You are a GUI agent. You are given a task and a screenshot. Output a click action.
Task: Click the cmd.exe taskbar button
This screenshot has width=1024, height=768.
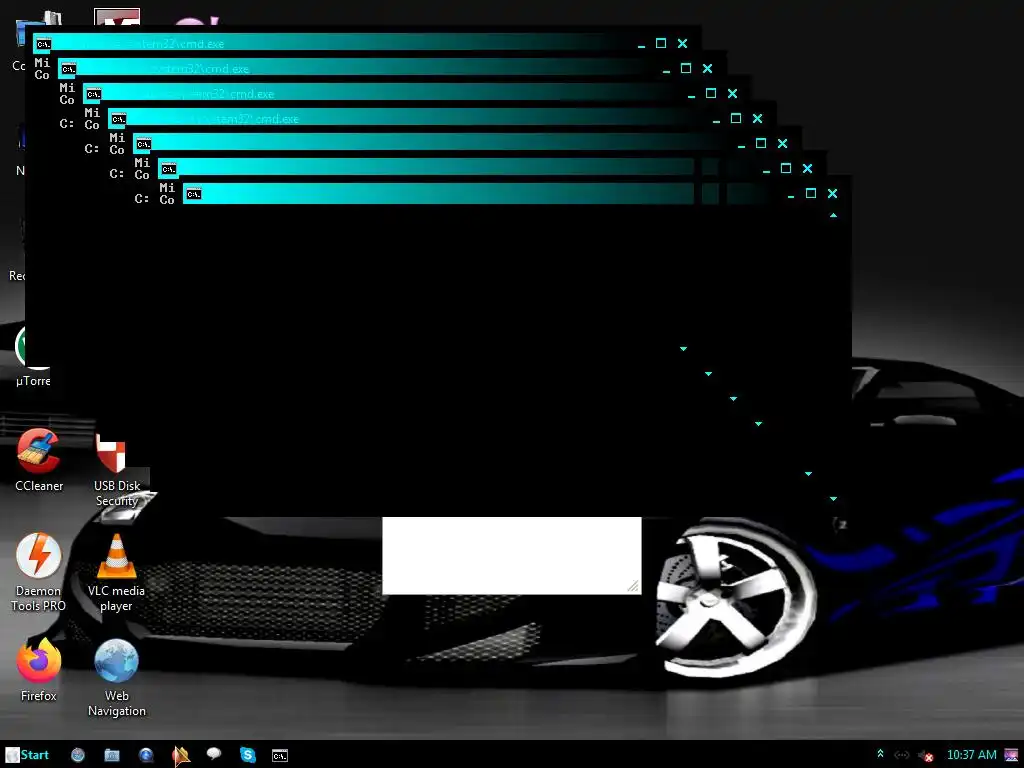tap(280, 756)
